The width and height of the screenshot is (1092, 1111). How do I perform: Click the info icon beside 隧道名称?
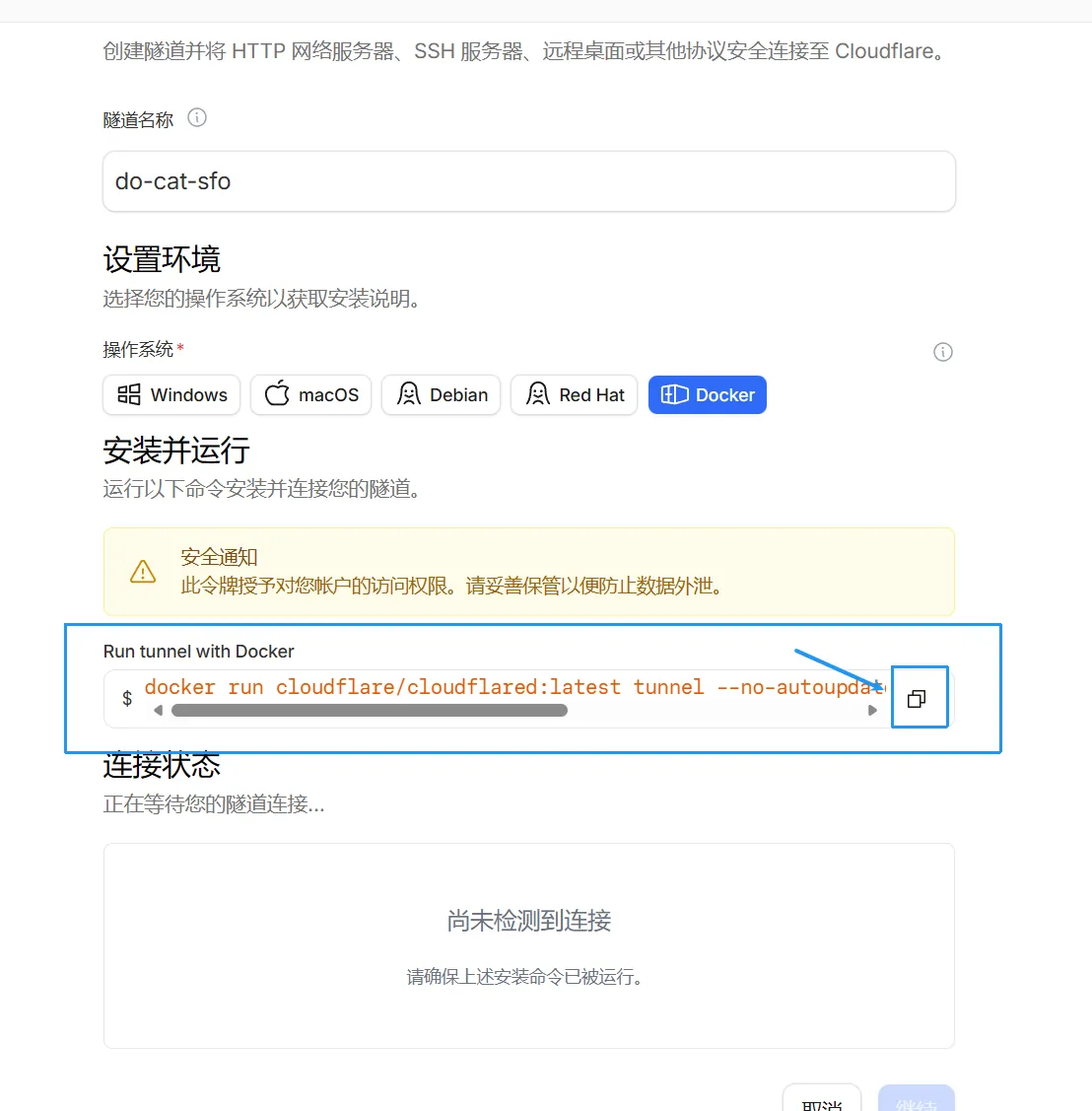(197, 118)
